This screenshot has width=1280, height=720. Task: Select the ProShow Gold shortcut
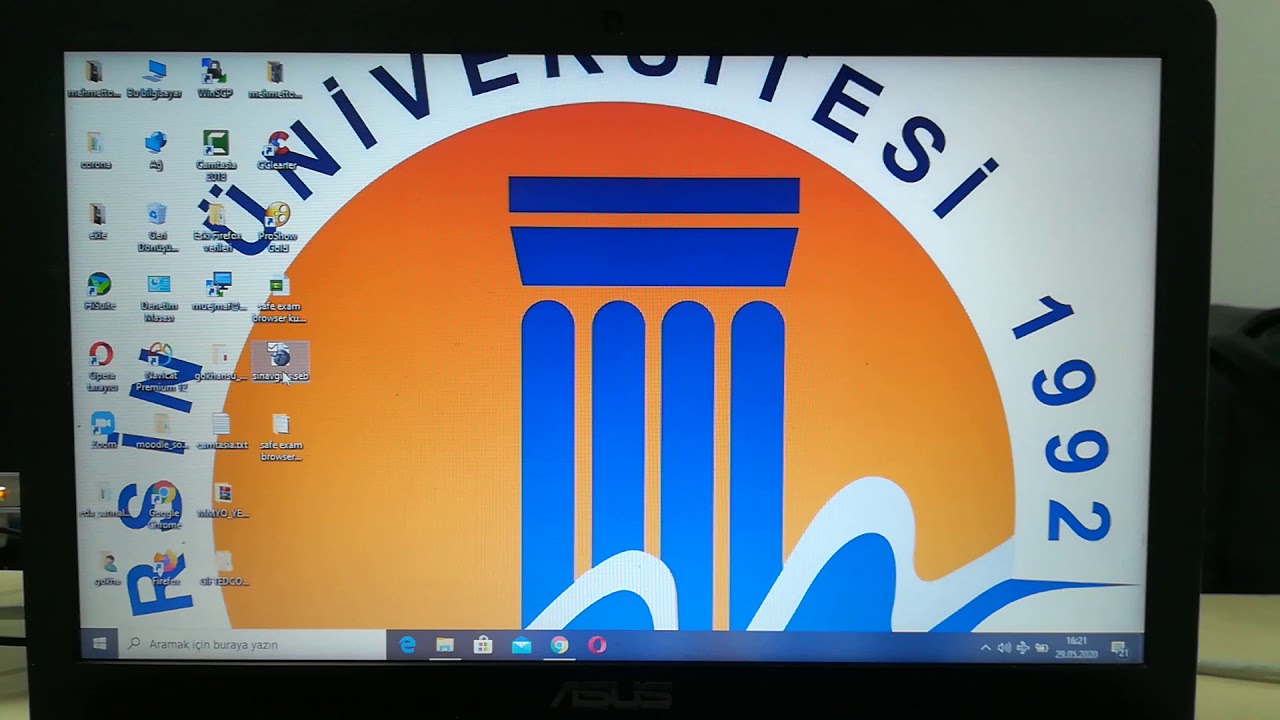(278, 228)
